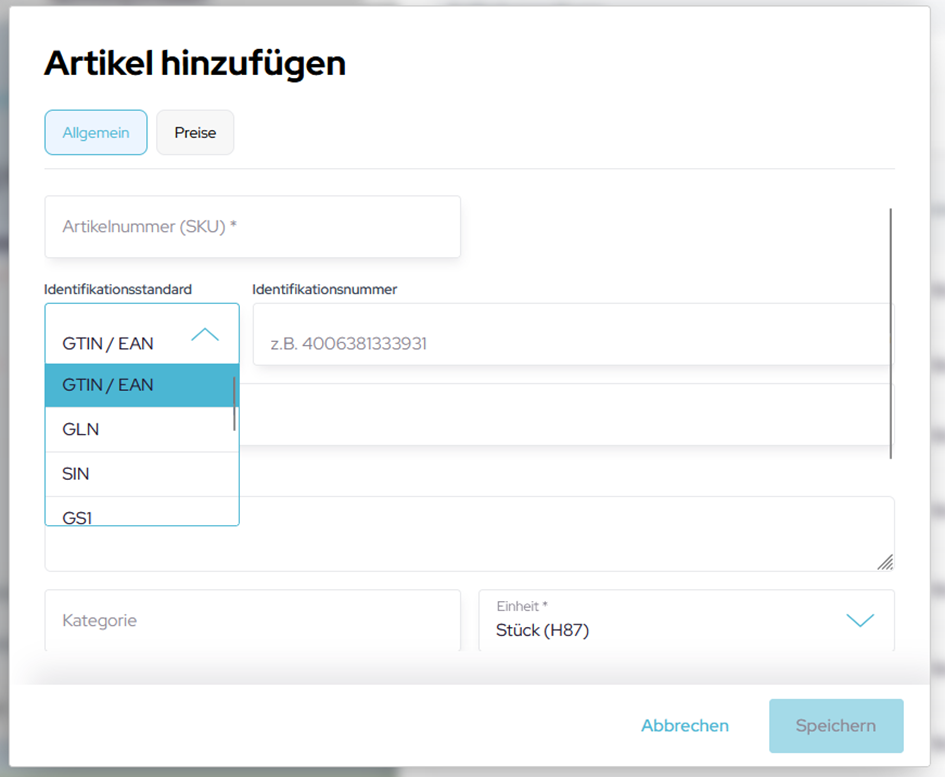Image resolution: width=945 pixels, height=777 pixels.
Task: Collapse the Identifikationsstandard dropdown with the up chevron
Action: point(205,335)
